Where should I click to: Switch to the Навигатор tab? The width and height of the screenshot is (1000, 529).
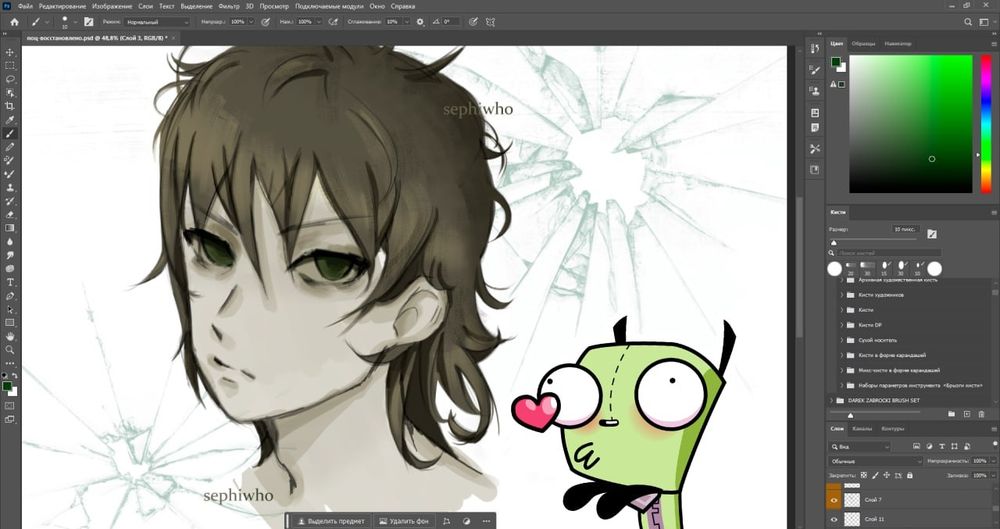[898, 44]
